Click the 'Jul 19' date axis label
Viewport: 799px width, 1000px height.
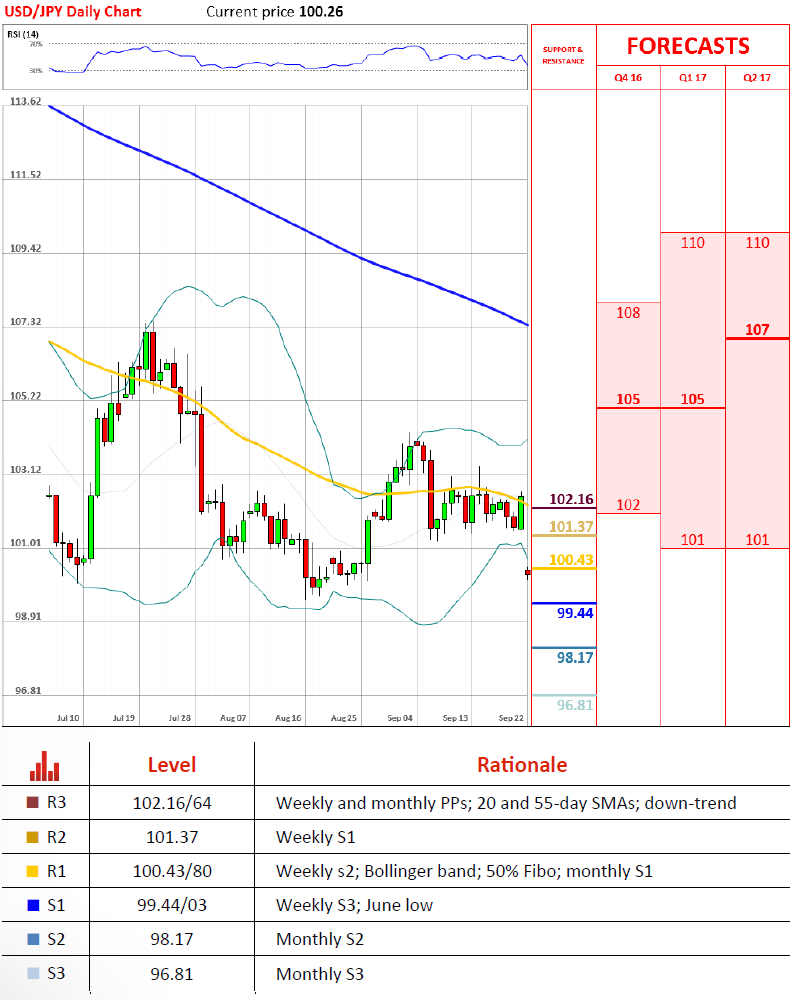coord(124,718)
